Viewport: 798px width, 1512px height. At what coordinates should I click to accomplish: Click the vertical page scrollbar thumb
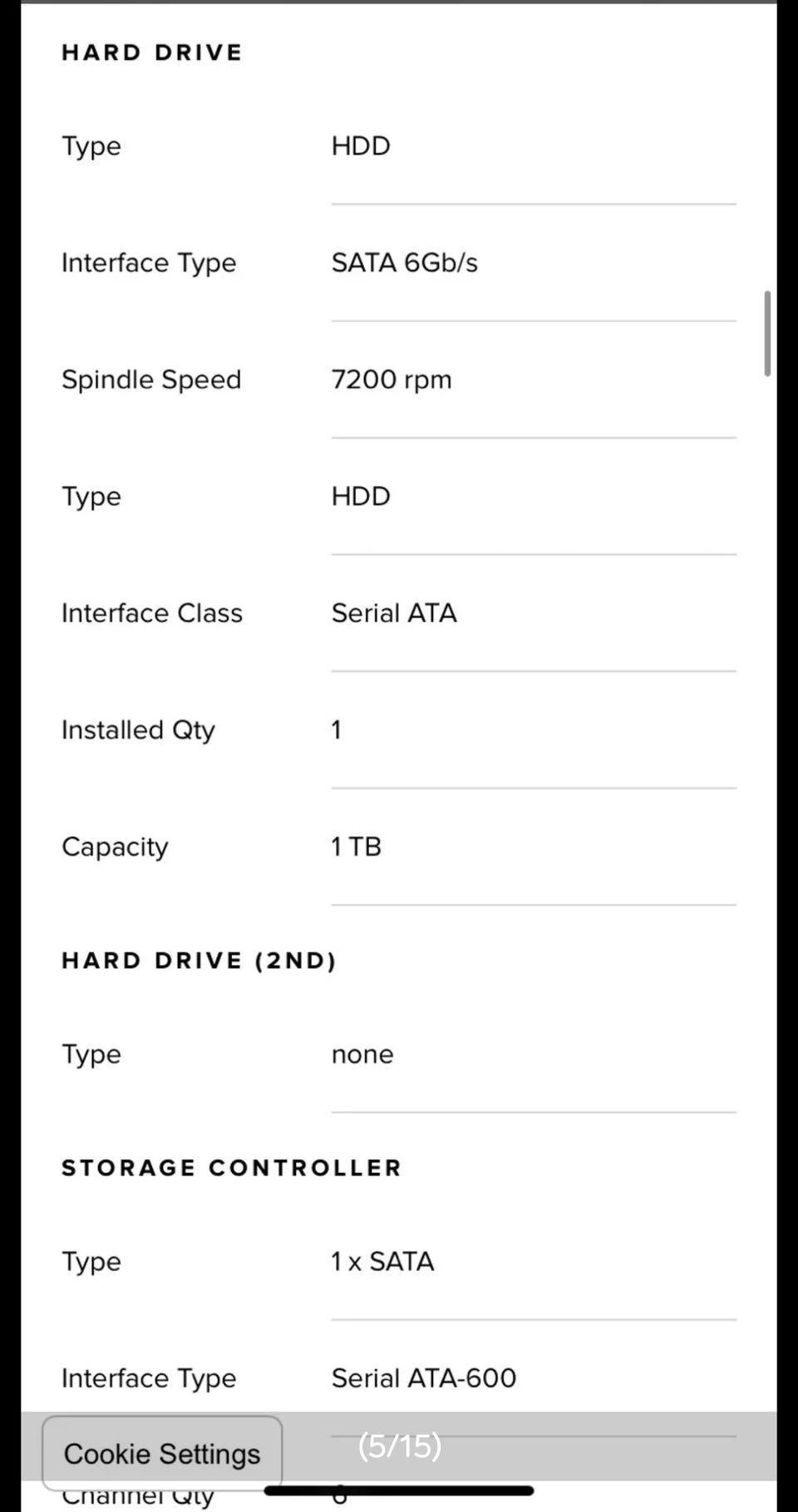point(767,333)
